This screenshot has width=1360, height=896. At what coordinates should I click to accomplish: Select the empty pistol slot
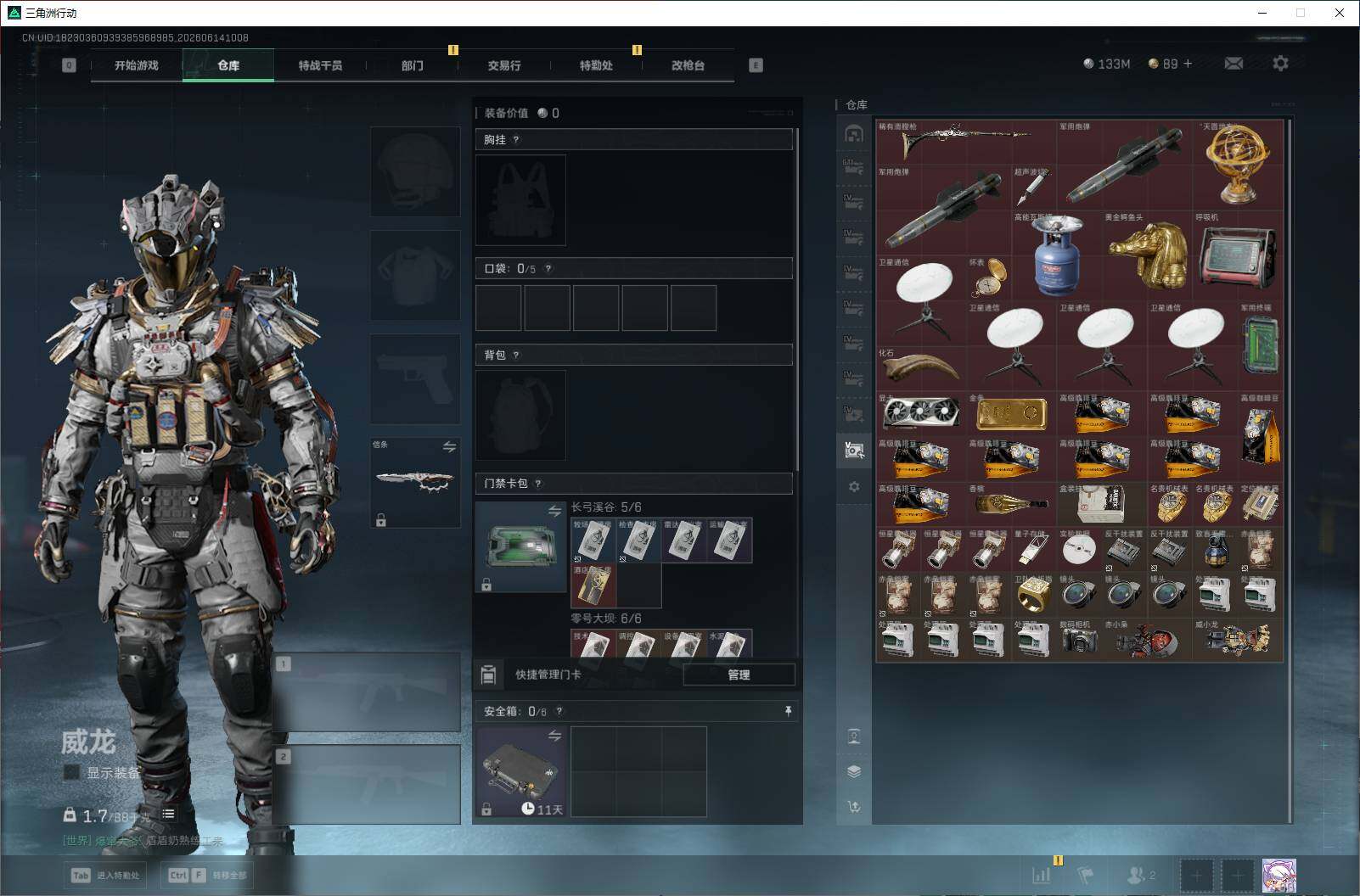point(415,379)
